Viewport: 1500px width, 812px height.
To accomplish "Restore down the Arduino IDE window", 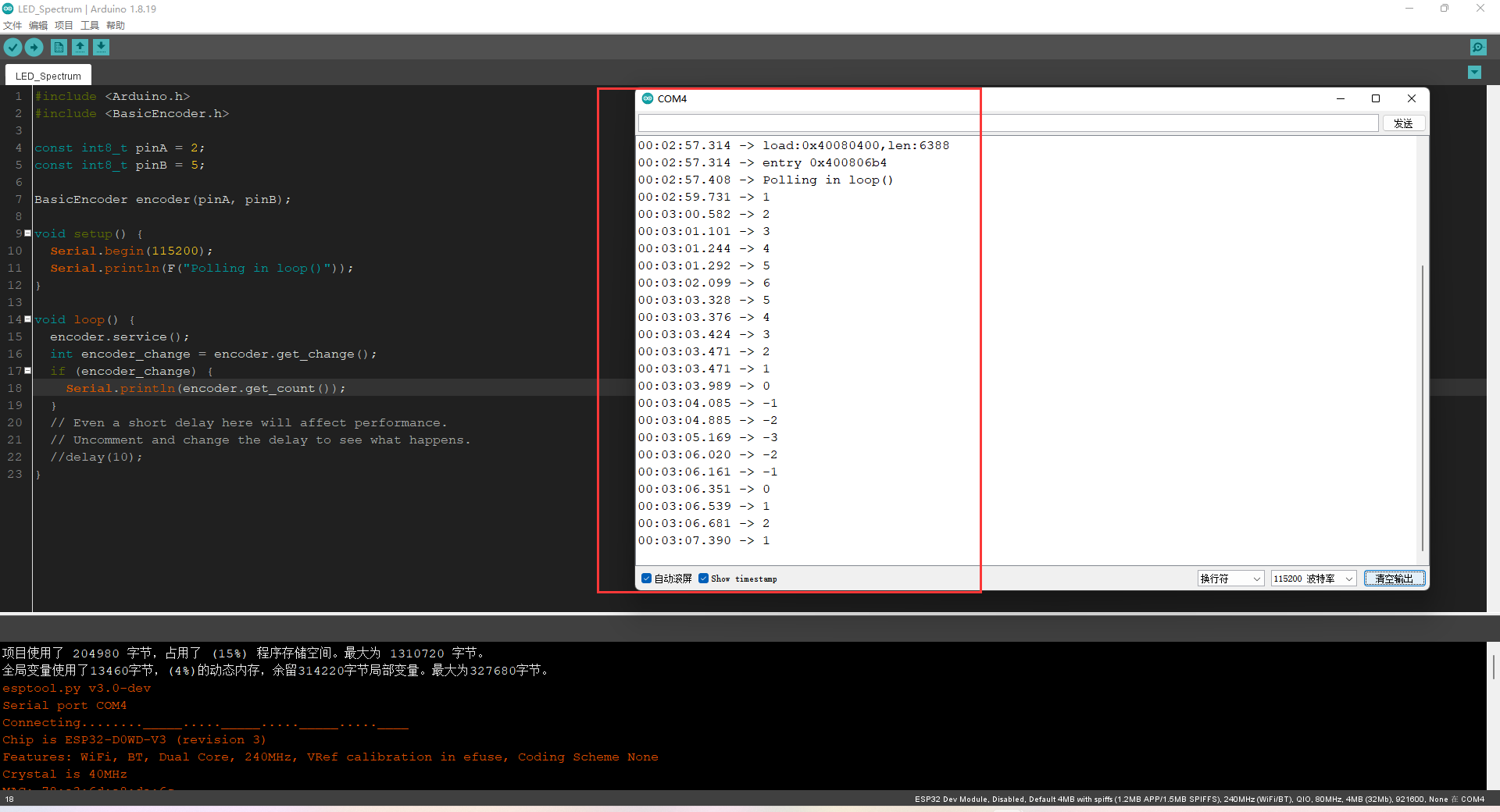I will click(1445, 9).
